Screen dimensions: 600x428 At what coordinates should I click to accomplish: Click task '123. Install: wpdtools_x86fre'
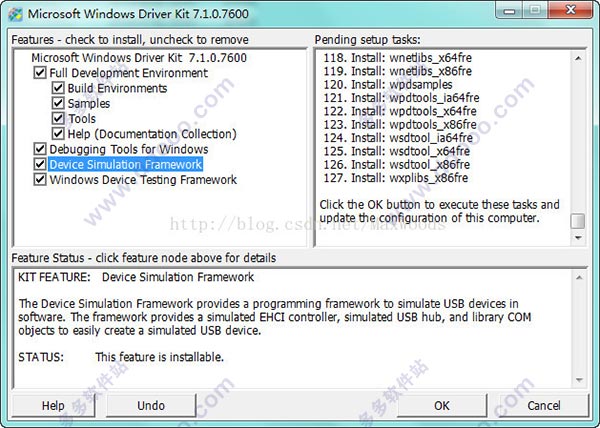400,125
